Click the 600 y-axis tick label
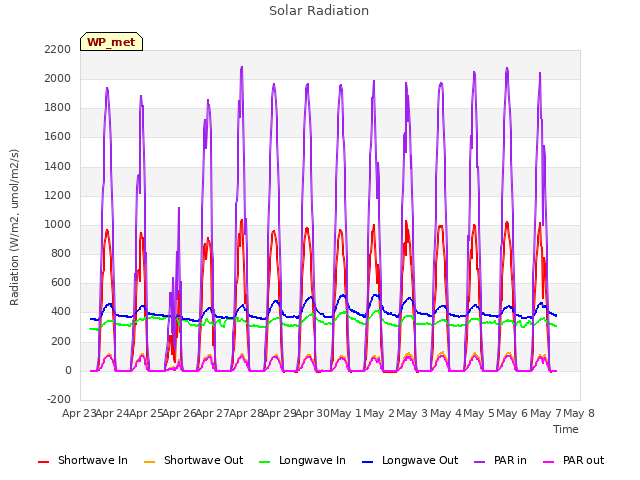Image resolution: width=640 pixels, height=480 pixels. click(61, 283)
